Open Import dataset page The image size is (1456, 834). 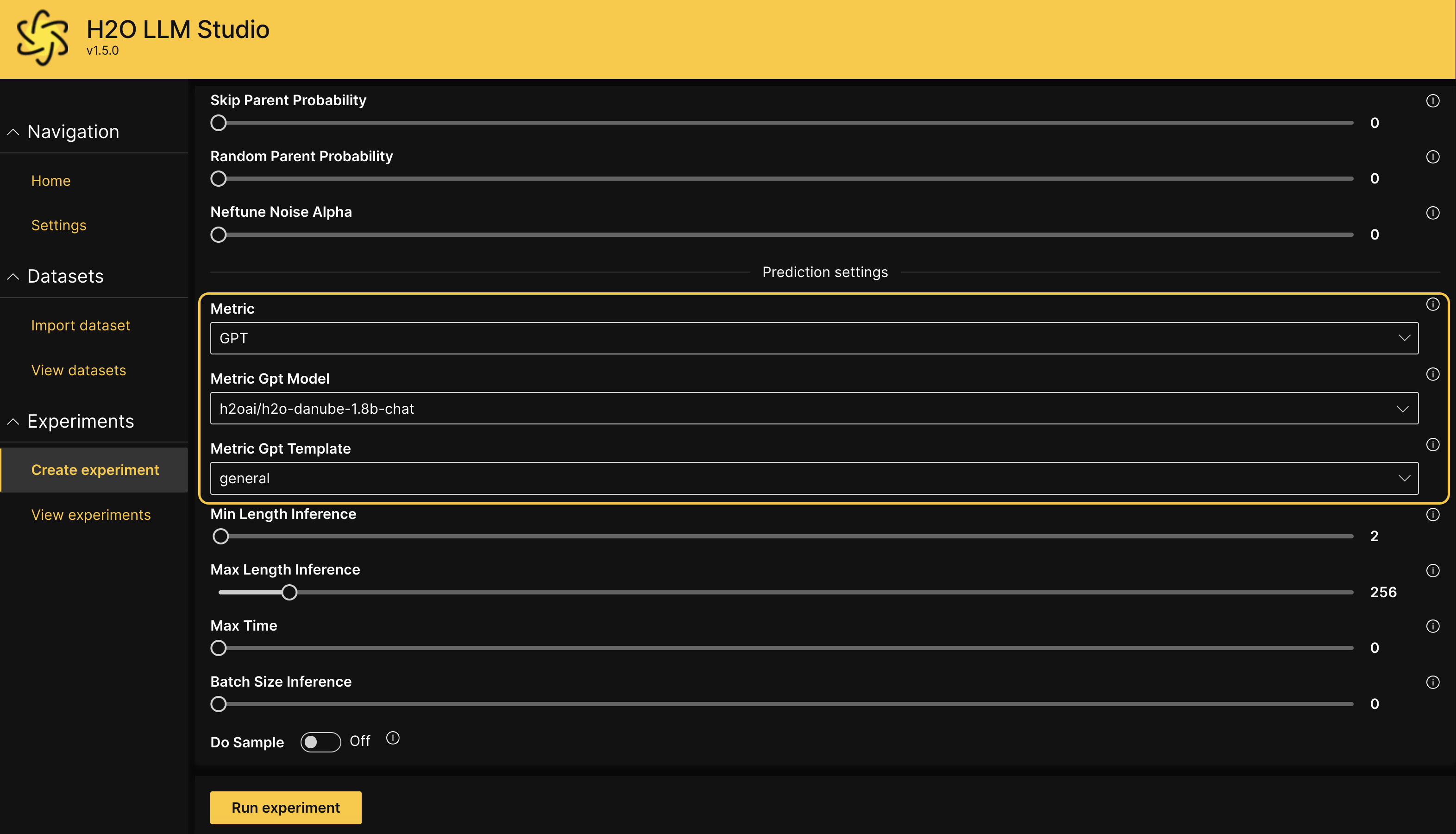coord(81,325)
